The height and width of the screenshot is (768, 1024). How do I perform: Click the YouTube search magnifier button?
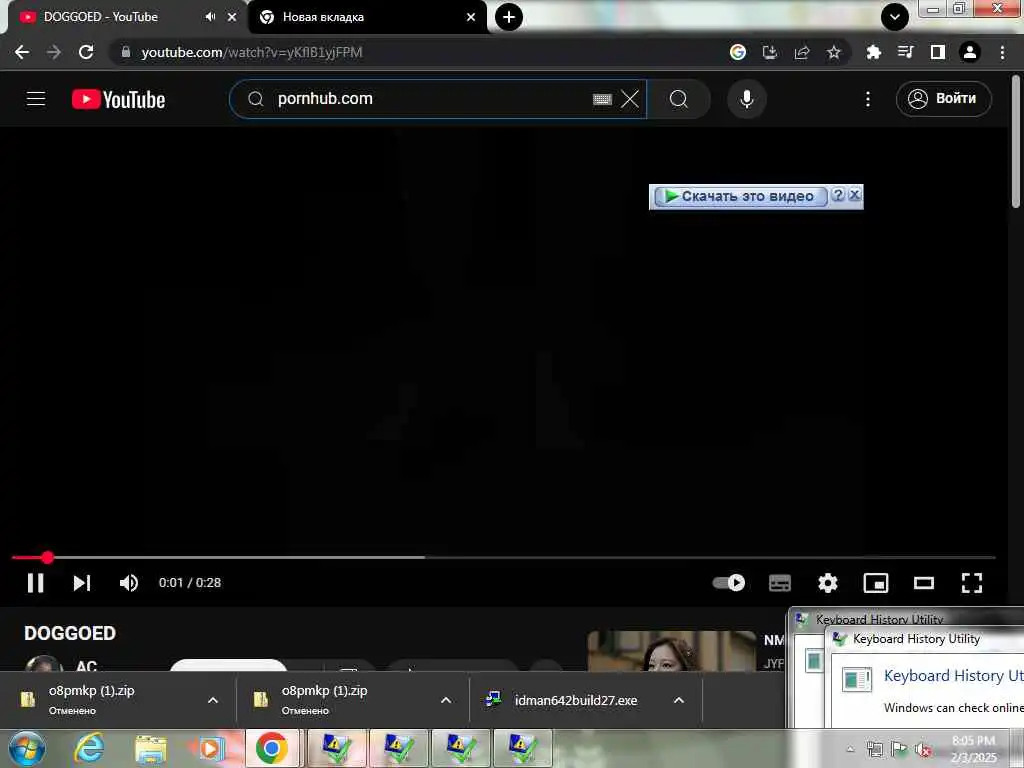click(x=679, y=99)
